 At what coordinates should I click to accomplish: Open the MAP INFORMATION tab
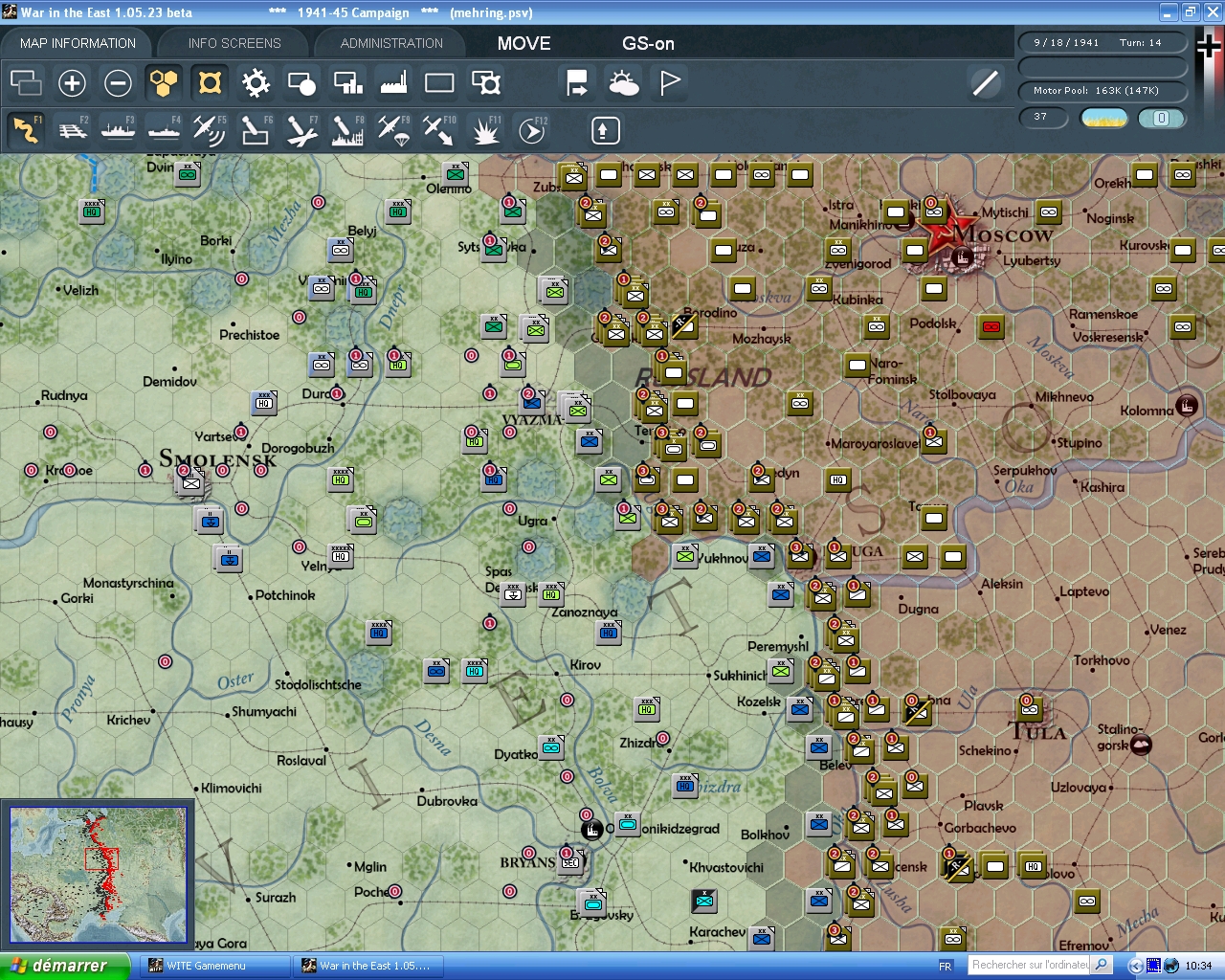(x=78, y=43)
